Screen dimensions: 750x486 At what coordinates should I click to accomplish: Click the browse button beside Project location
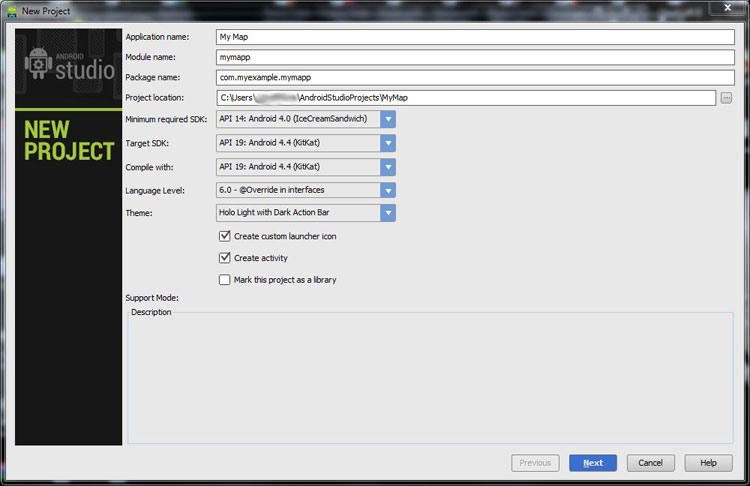coord(727,97)
